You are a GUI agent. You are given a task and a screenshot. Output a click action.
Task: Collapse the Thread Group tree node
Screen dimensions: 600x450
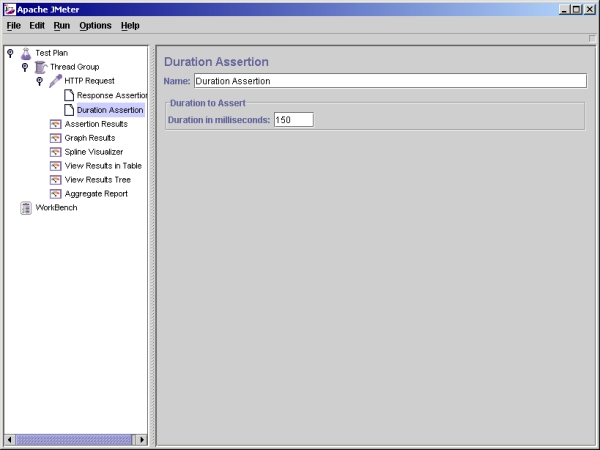[x=25, y=67]
